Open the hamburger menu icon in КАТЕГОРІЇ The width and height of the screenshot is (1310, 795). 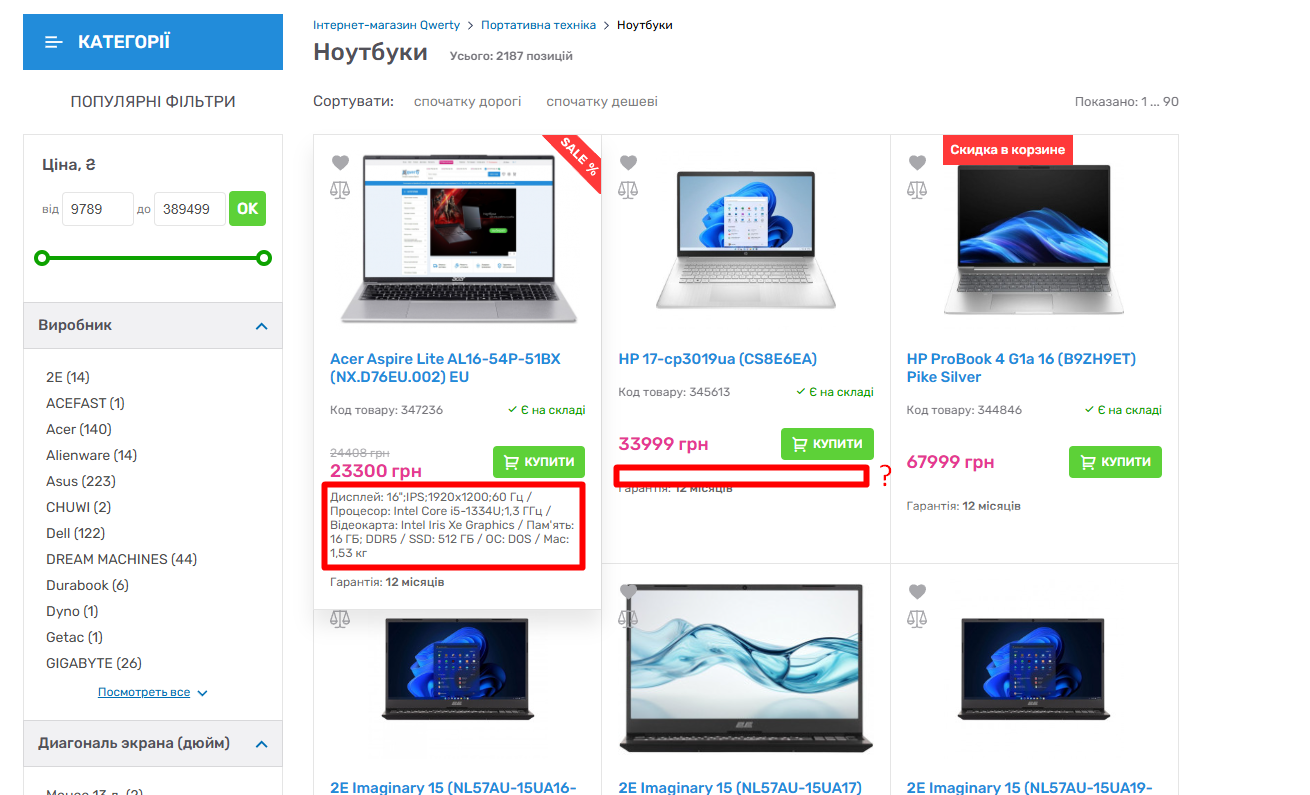[54, 42]
